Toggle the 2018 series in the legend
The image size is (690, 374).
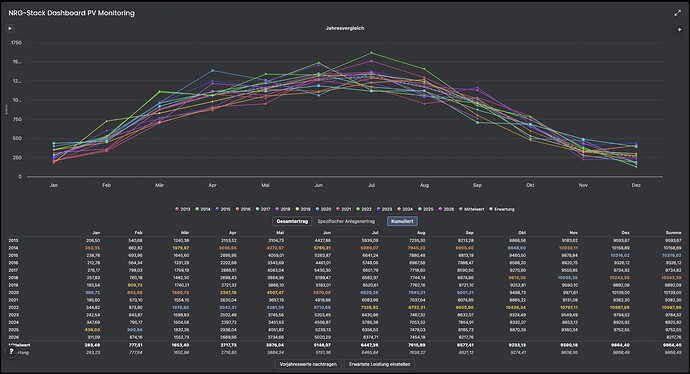pyautogui.click(x=283, y=209)
